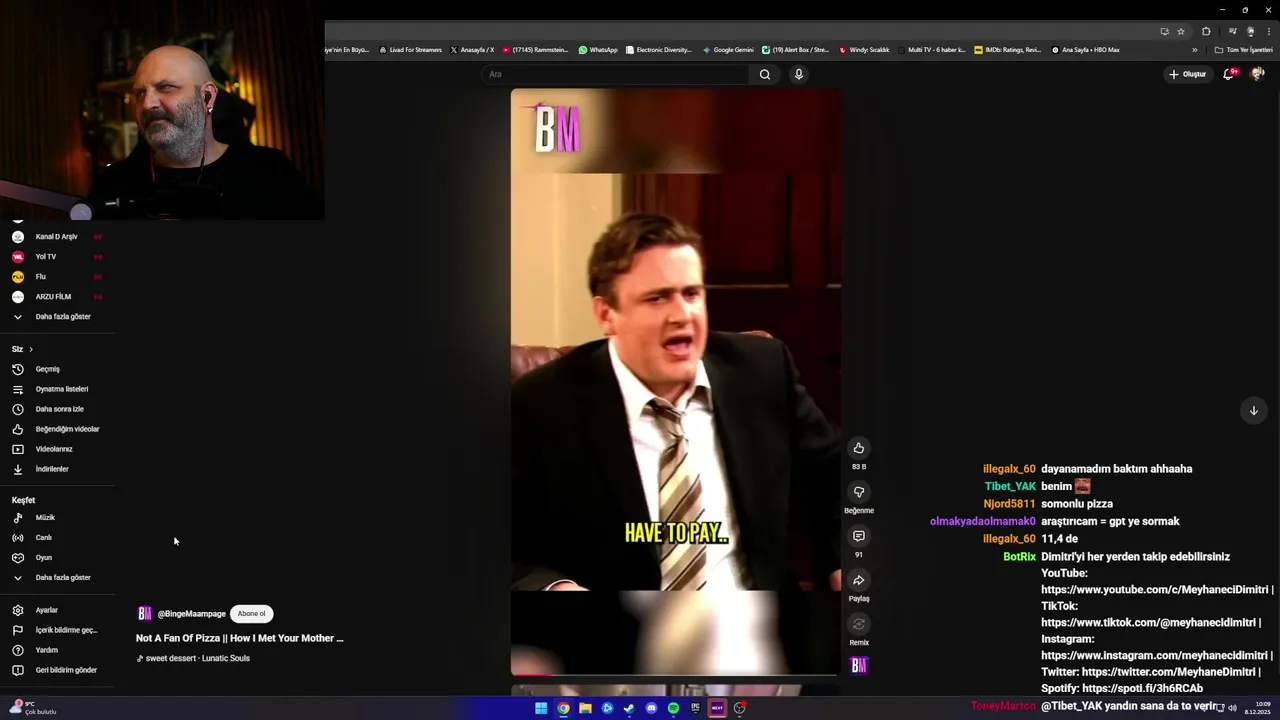1280x720 pixels.
Task: Open the WhatsApp bookmark
Action: click(598, 50)
